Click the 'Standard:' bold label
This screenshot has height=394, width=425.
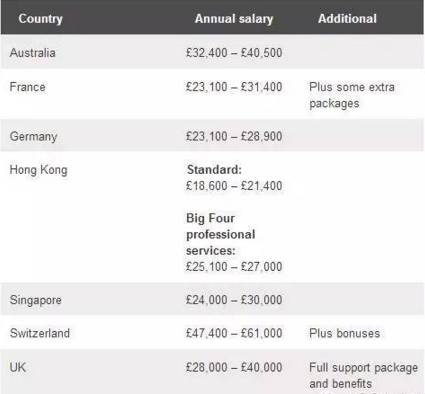click(x=214, y=169)
